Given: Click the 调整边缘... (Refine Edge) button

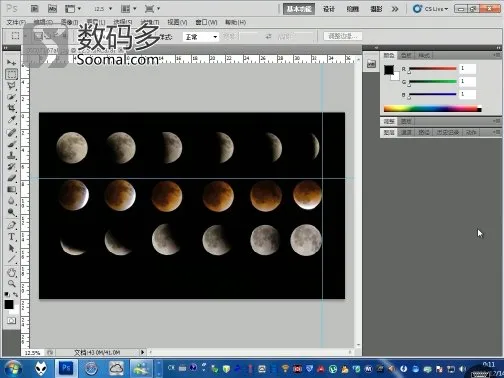Looking at the screenshot, I should click(343, 36).
